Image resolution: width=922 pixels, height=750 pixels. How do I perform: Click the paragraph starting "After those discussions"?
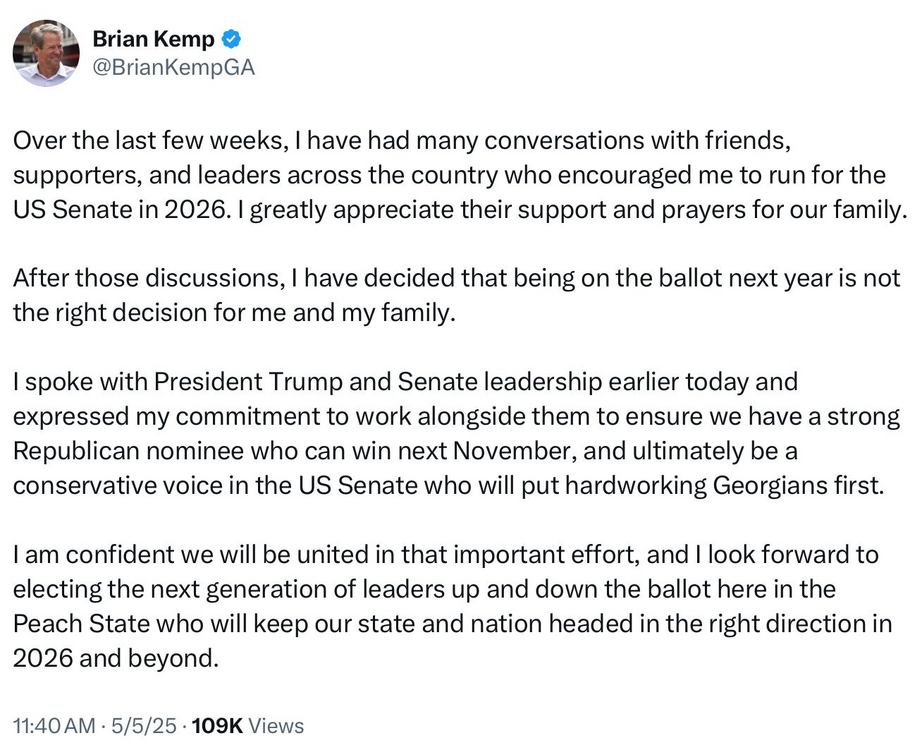450,296
